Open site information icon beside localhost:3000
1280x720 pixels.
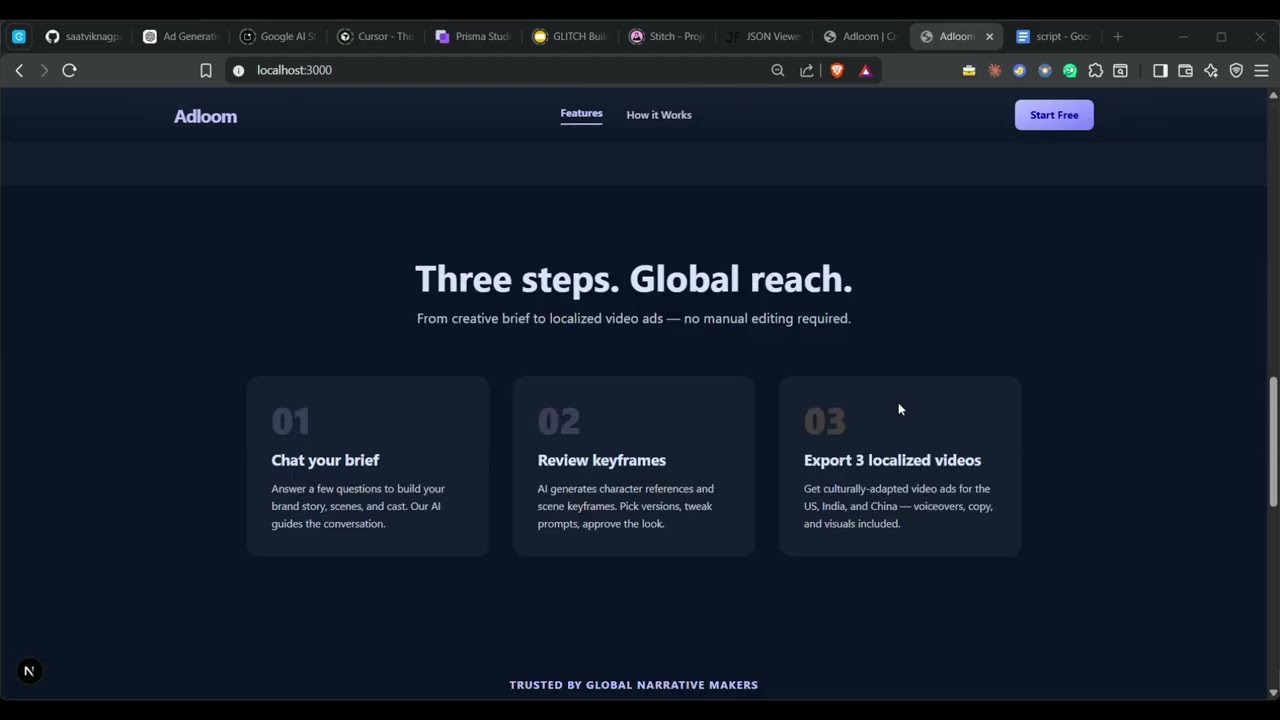pyautogui.click(x=238, y=70)
